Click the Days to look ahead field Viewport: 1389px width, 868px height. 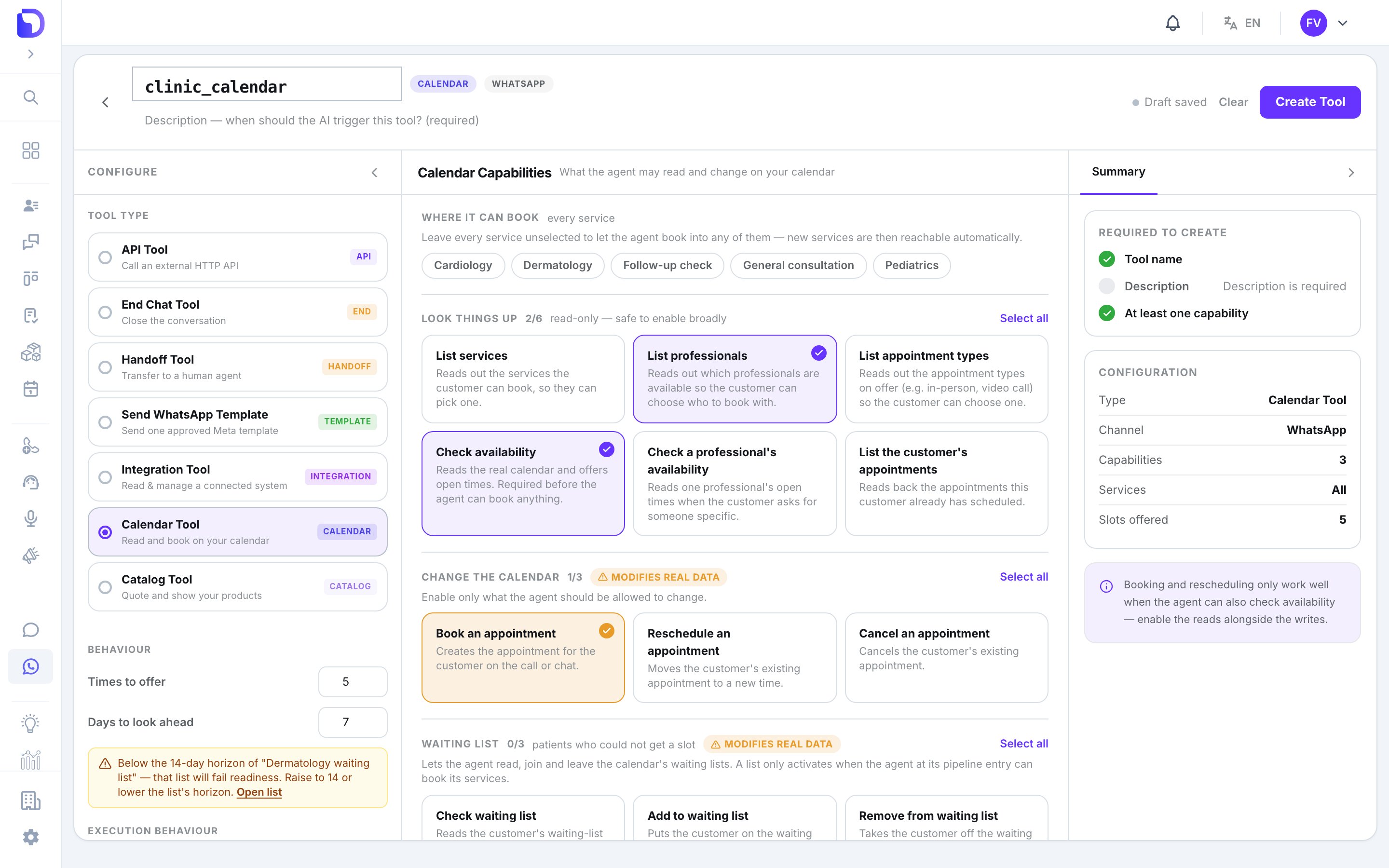[x=353, y=722]
